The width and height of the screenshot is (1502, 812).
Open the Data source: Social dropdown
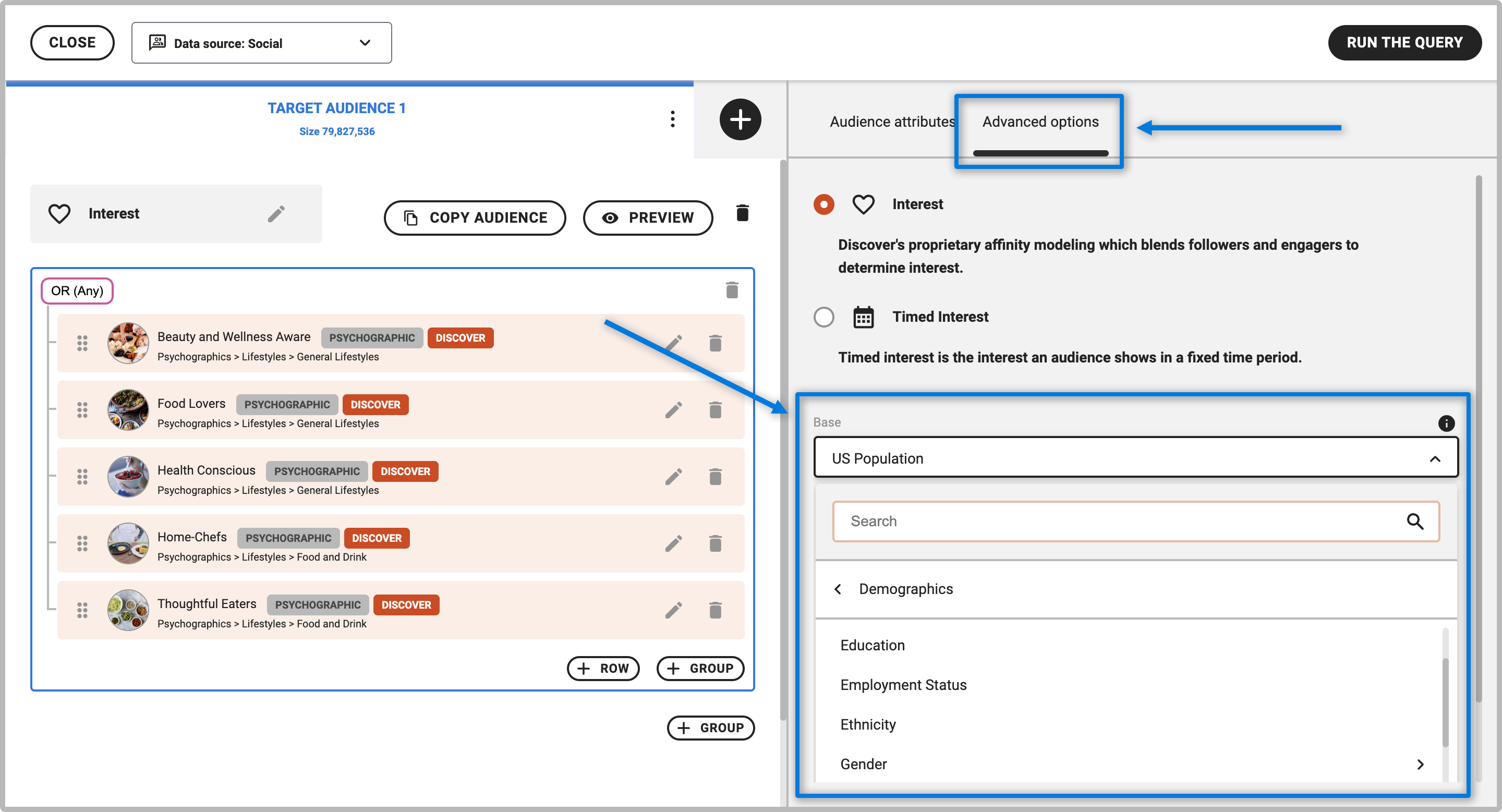[261, 43]
